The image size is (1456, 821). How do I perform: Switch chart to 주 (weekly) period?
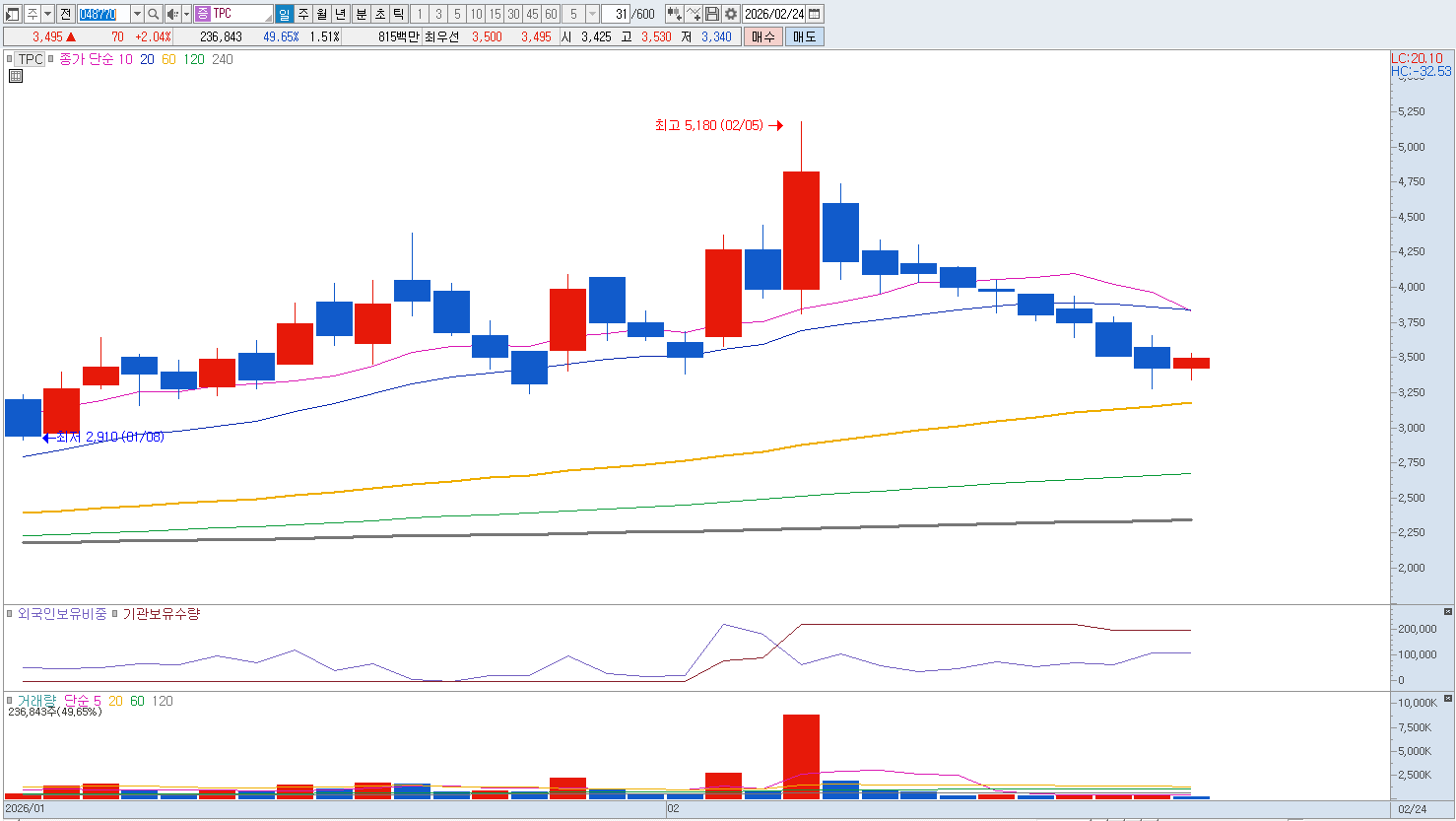[x=302, y=14]
